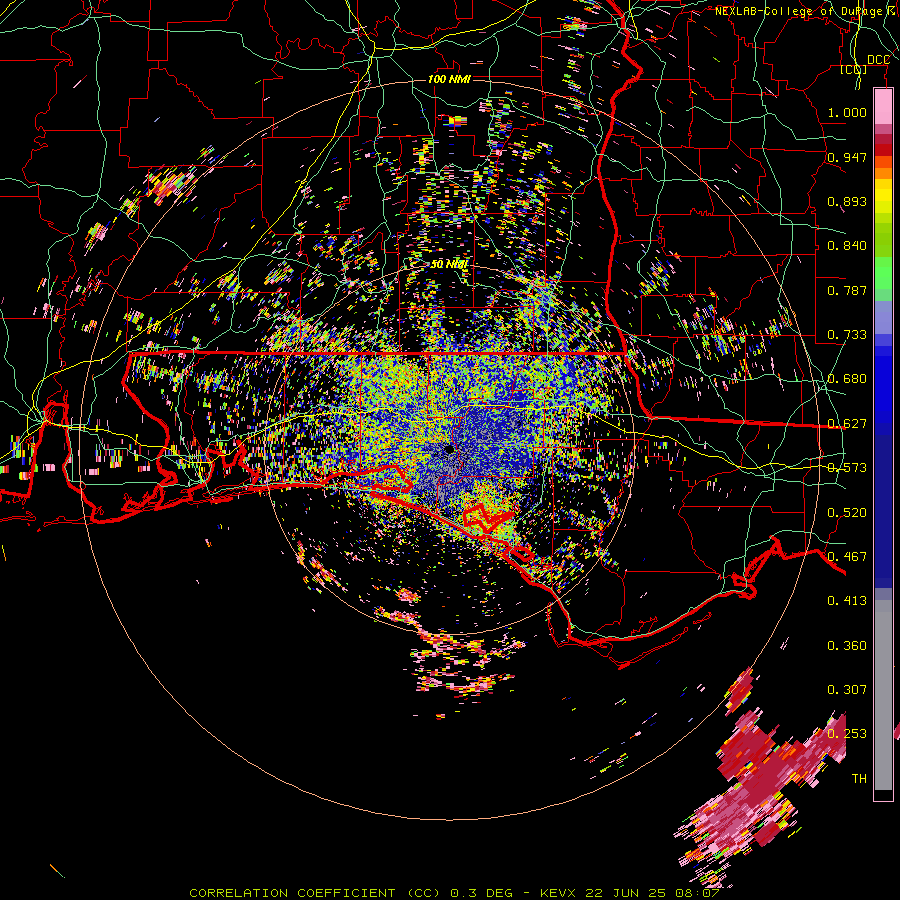The height and width of the screenshot is (900, 900).
Task: Select the 0.840 legend value
Action: 847,246
